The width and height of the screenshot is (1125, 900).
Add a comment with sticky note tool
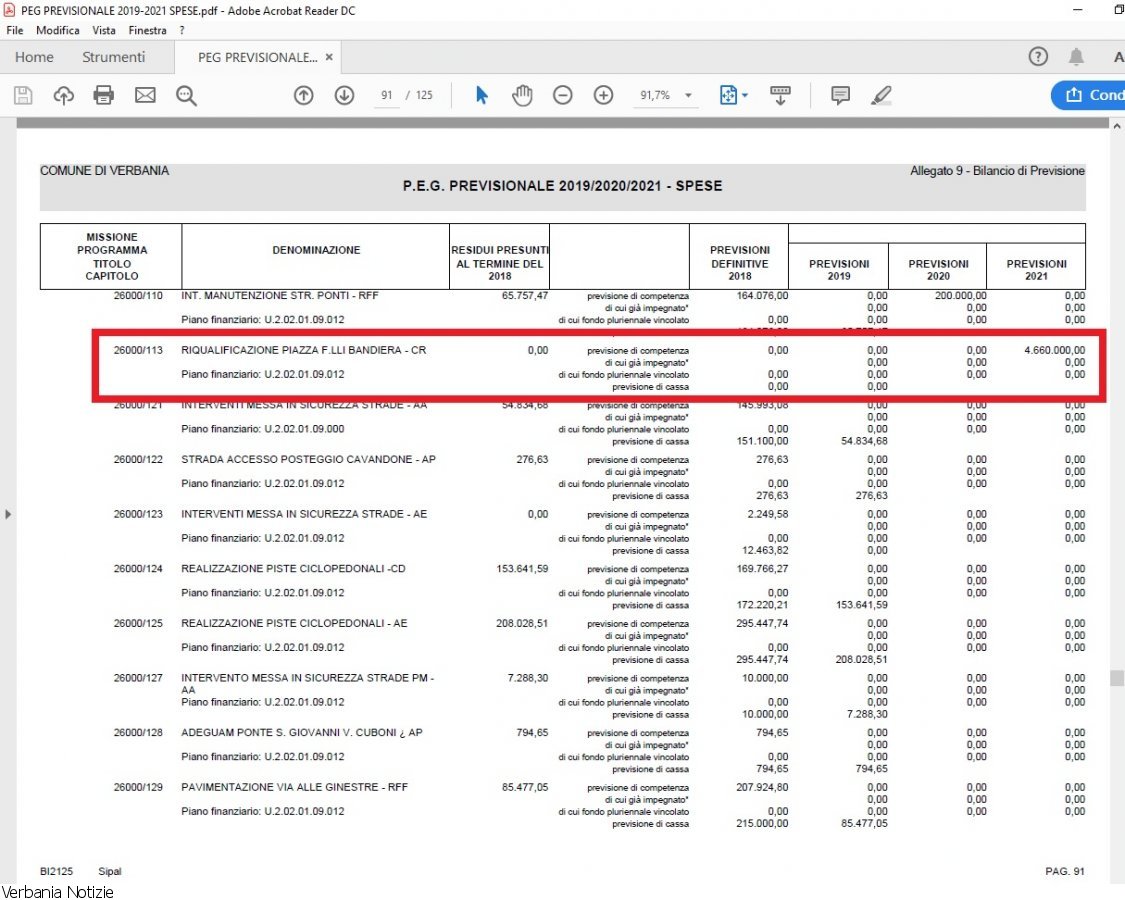[841, 95]
